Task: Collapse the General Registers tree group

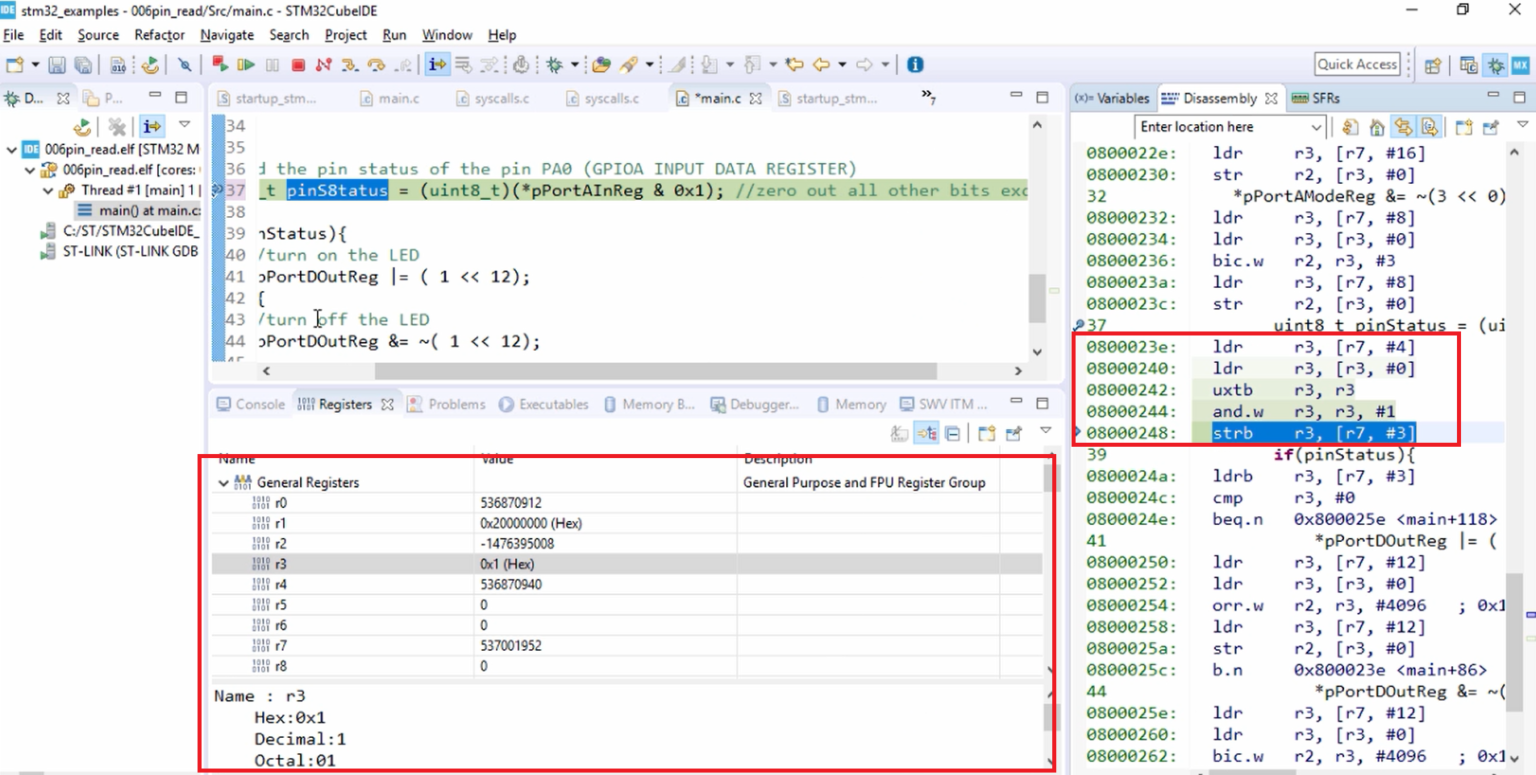Action: (x=223, y=482)
